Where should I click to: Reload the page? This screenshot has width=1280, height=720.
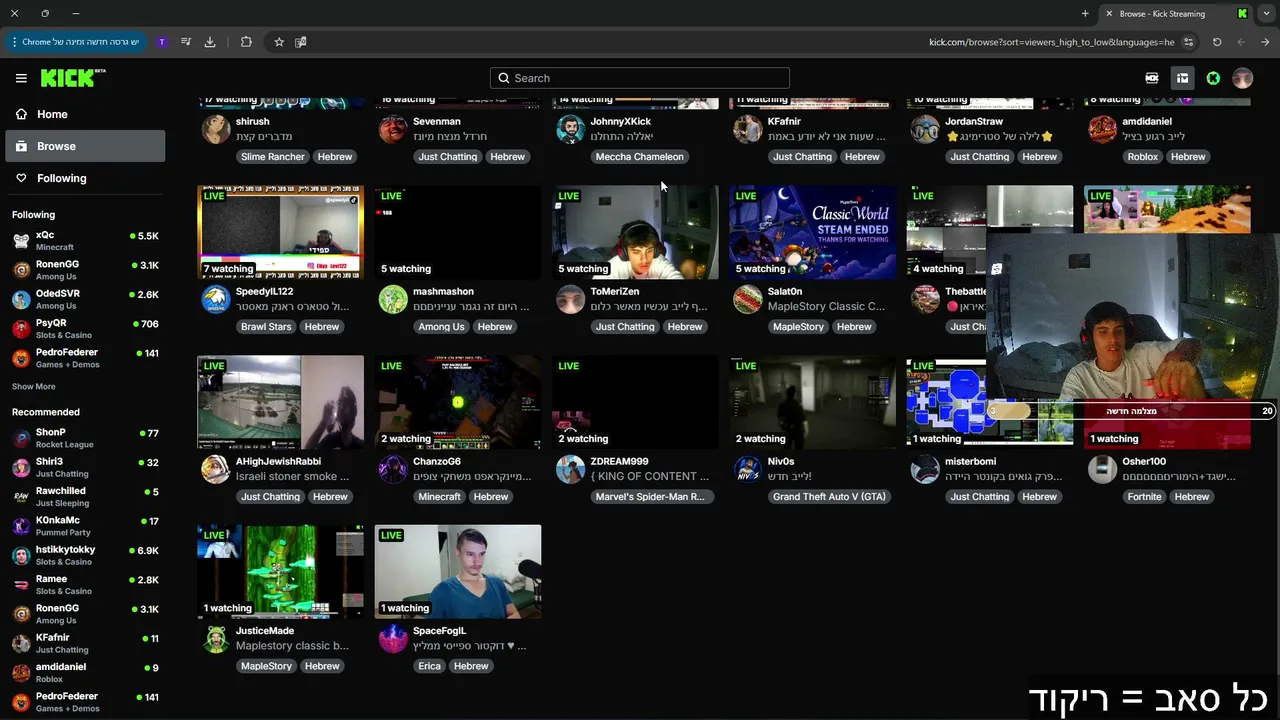[1217, 42]
